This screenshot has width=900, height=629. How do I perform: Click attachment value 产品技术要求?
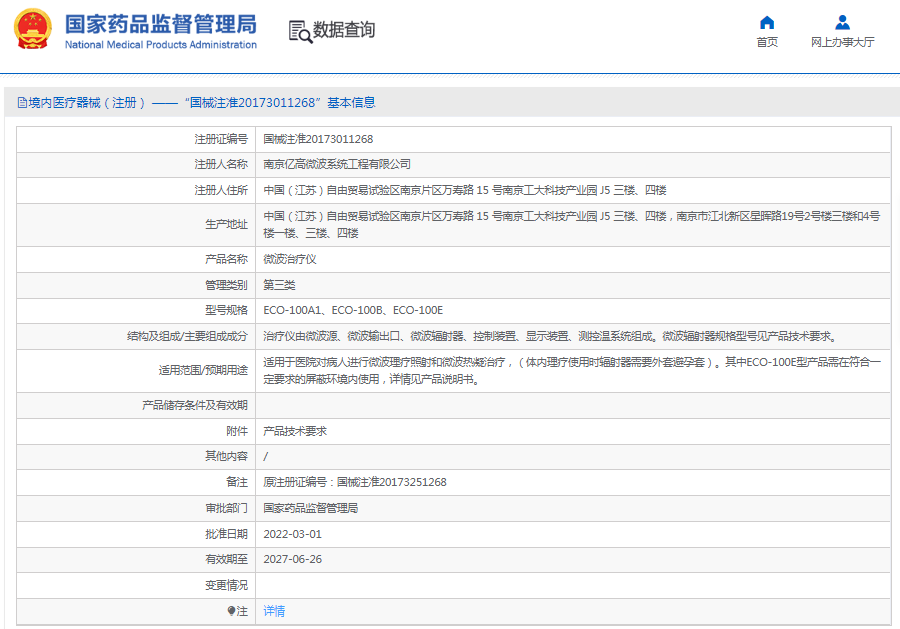pos(294,431)
